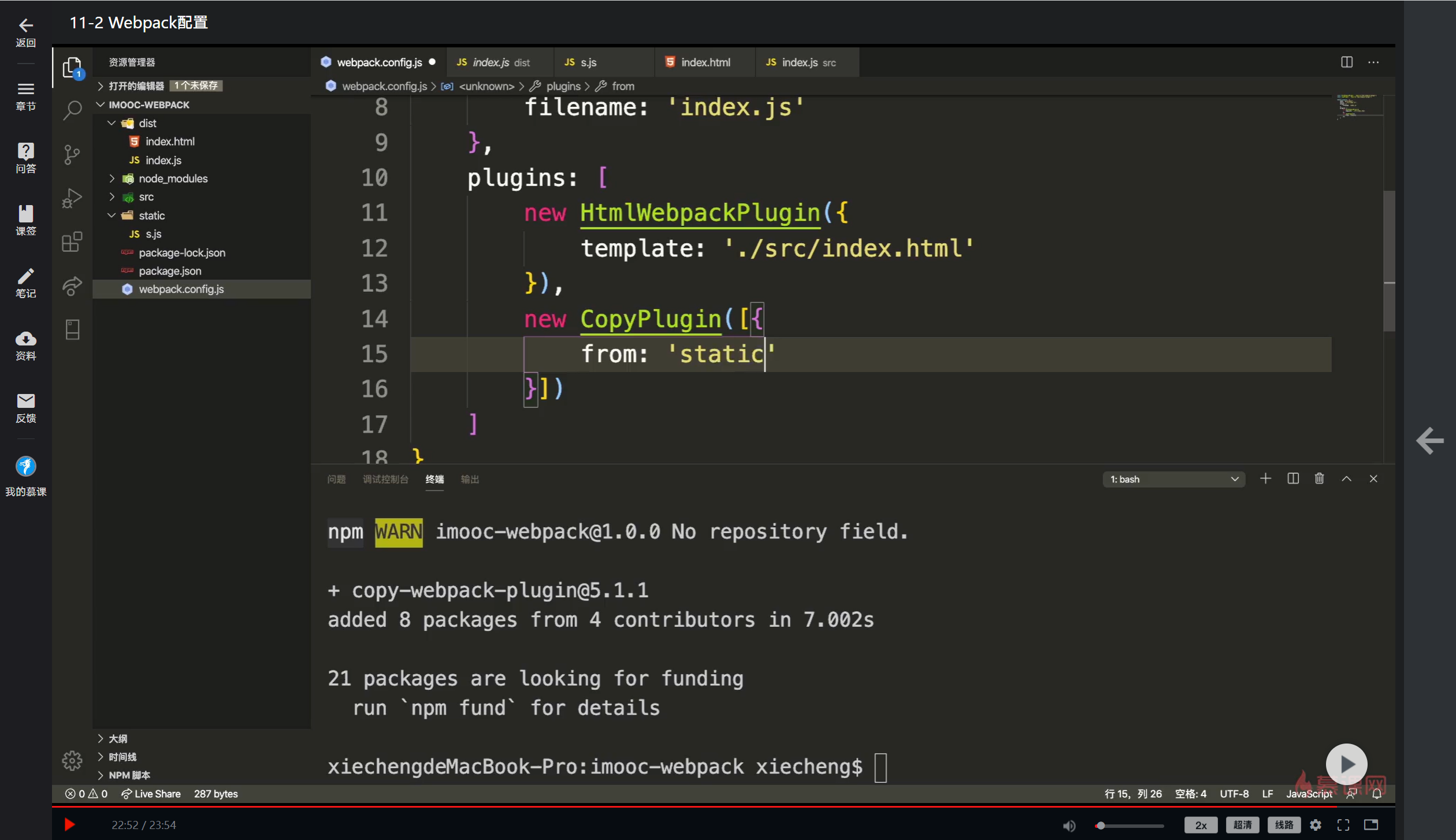Screen dimensions: 1456x840
Task: Open the Source Control view
Action: point(72,154)
